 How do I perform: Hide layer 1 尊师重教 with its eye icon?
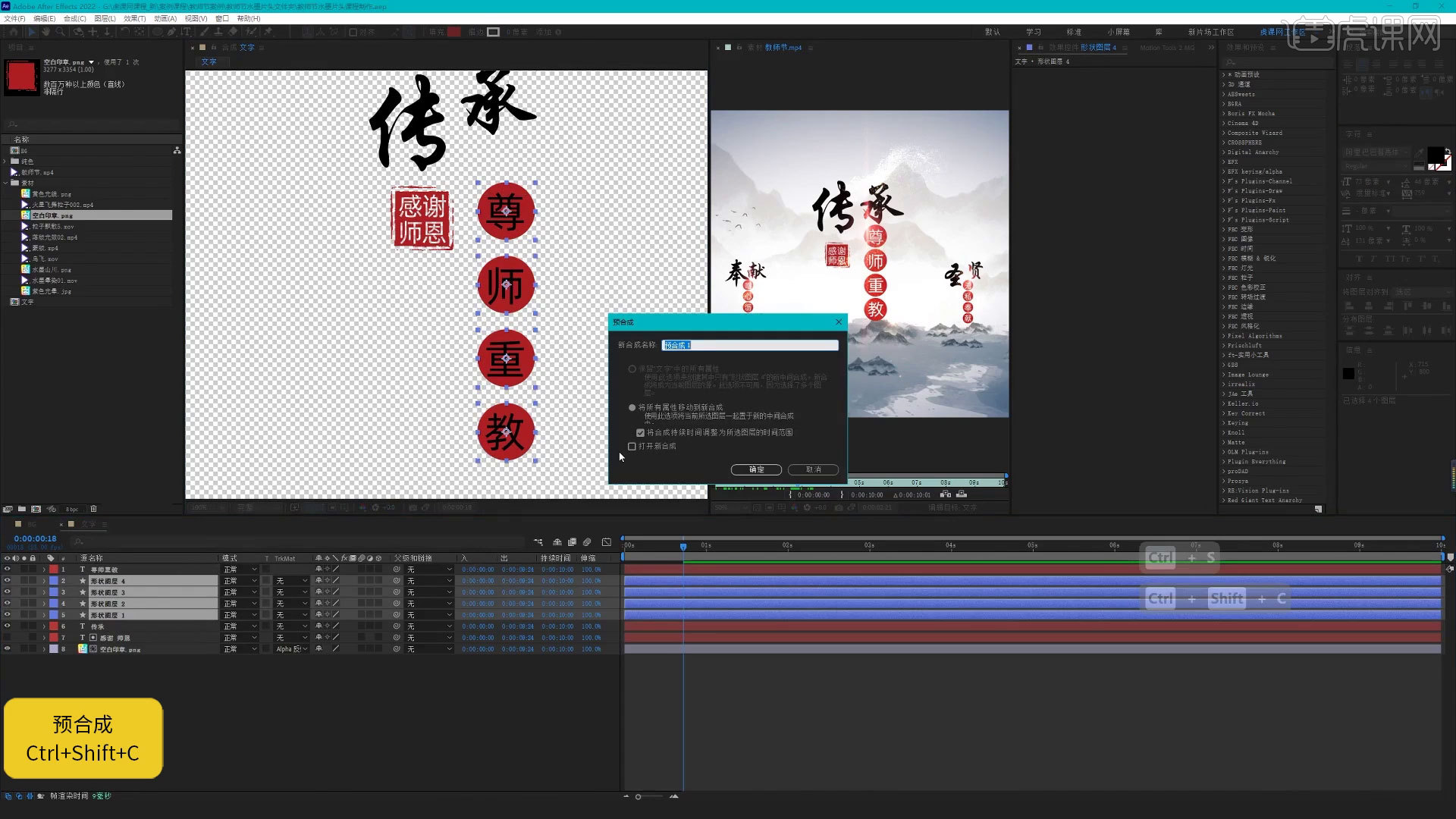(x=8, y=570)
